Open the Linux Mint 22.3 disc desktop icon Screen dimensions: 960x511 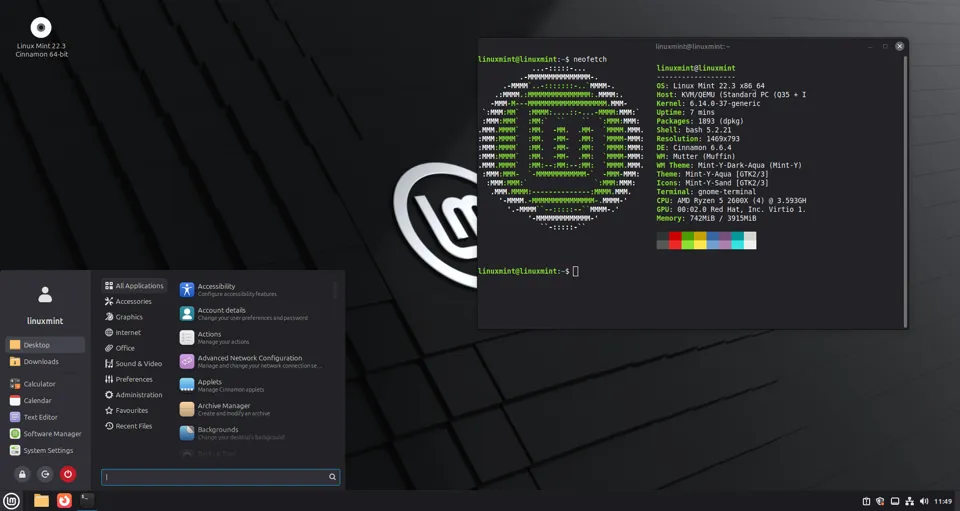click(x=41, y=37)
